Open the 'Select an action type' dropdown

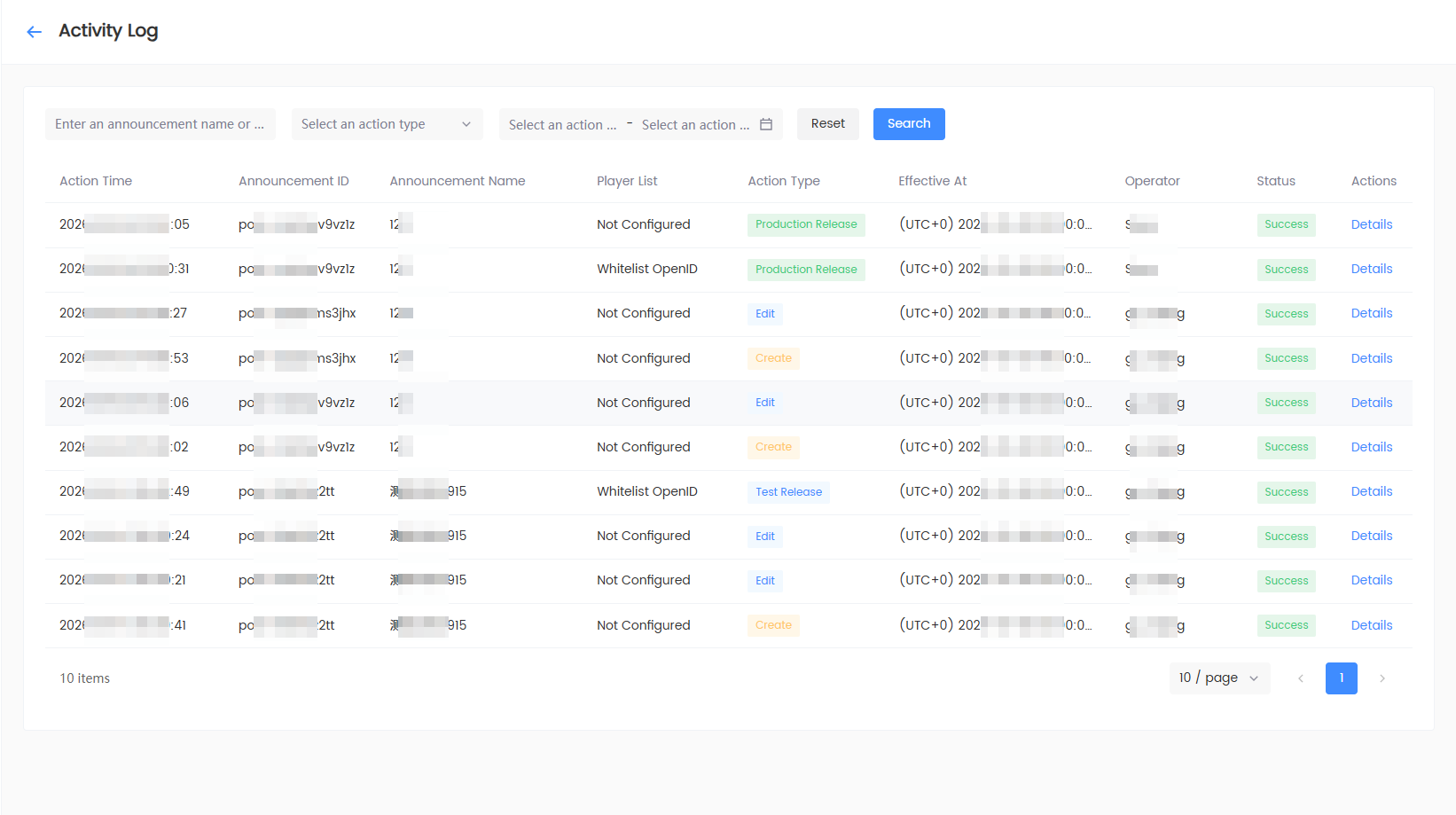[x=387, y=124]
